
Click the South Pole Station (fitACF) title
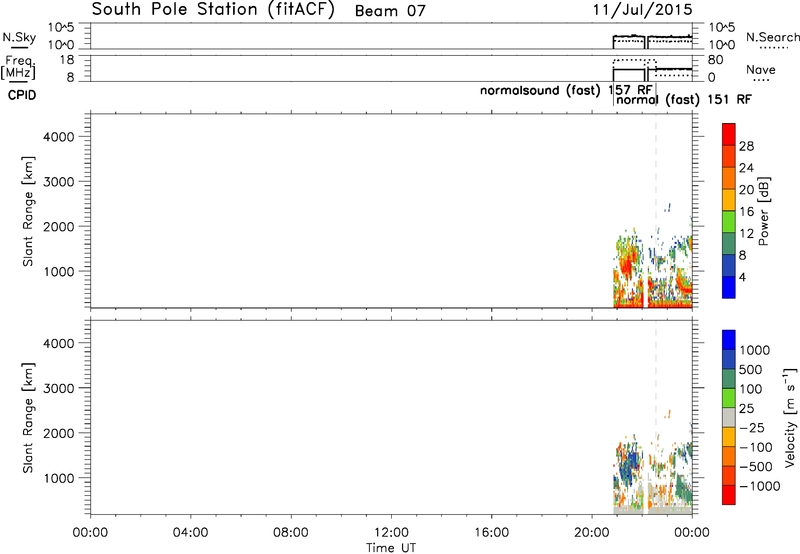[213, 10]
